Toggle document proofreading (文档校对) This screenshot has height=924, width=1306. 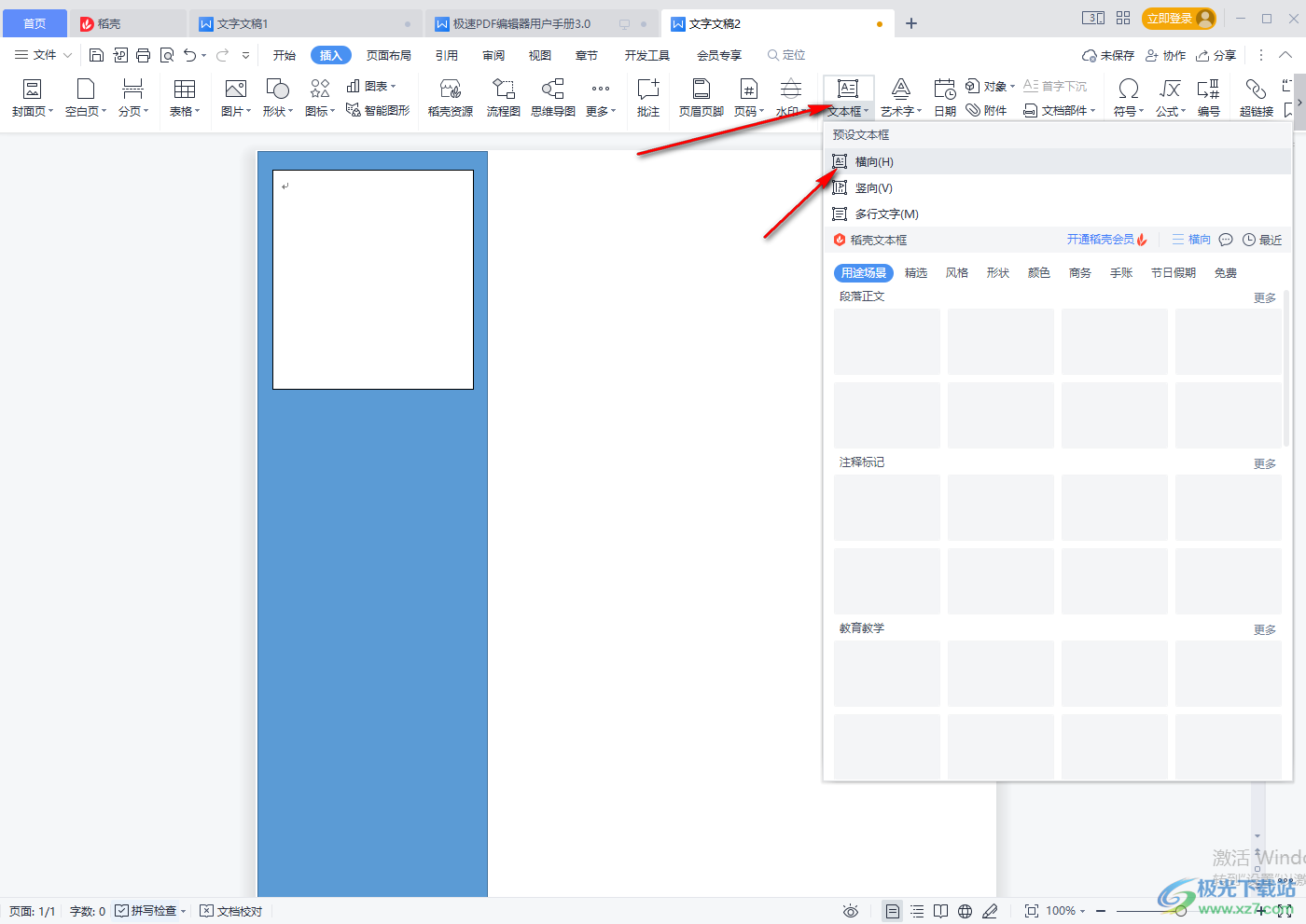[x=231, y=911]
